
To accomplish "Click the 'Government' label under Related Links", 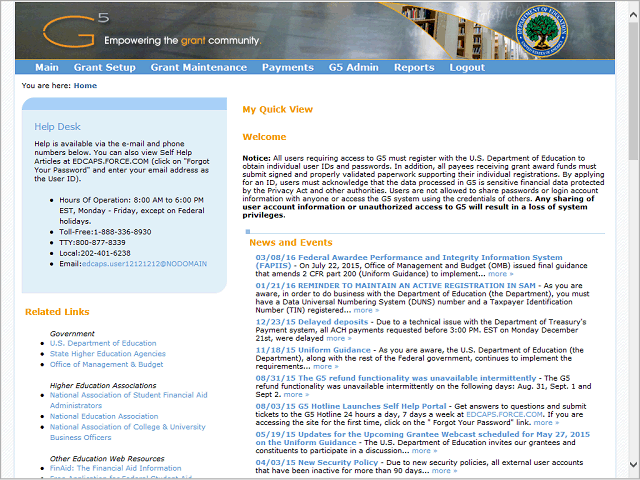I will (72, 333).
